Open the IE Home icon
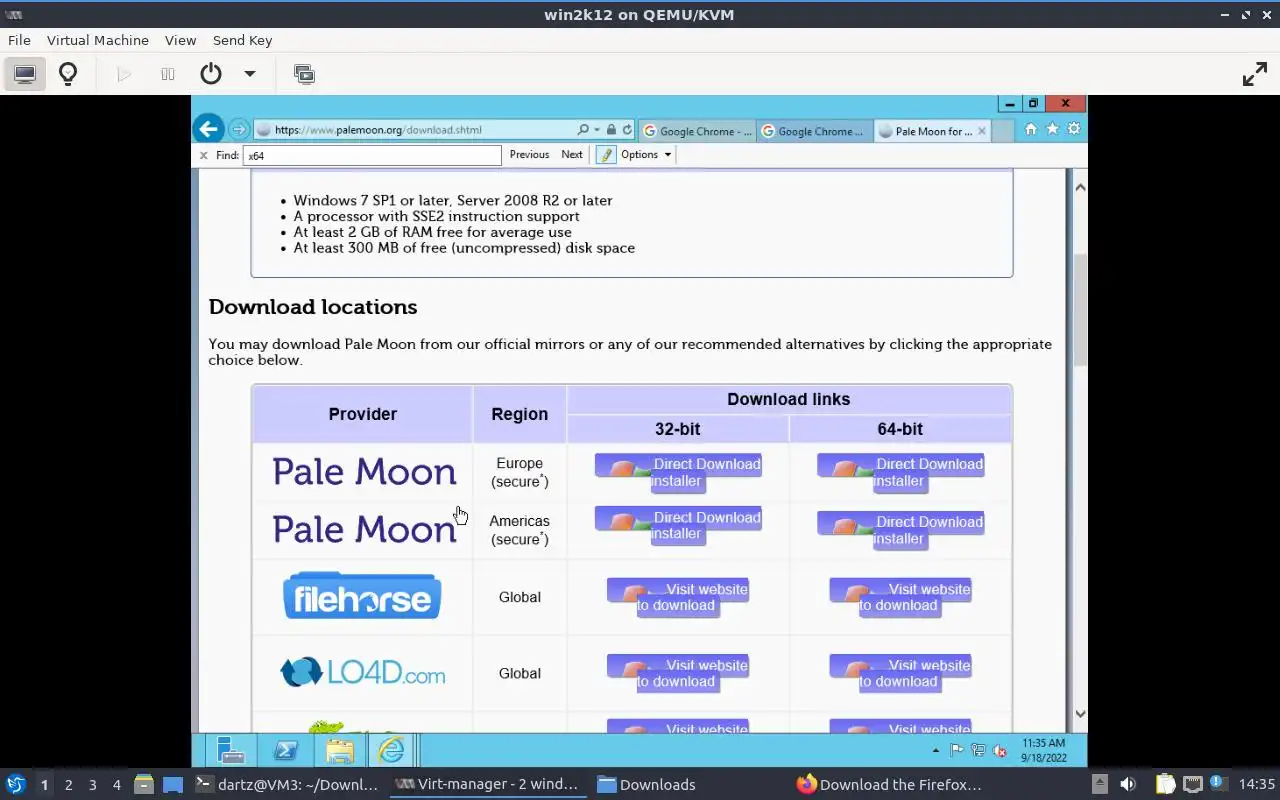This screenshot has height=800, width=1280. (1031, 129)
